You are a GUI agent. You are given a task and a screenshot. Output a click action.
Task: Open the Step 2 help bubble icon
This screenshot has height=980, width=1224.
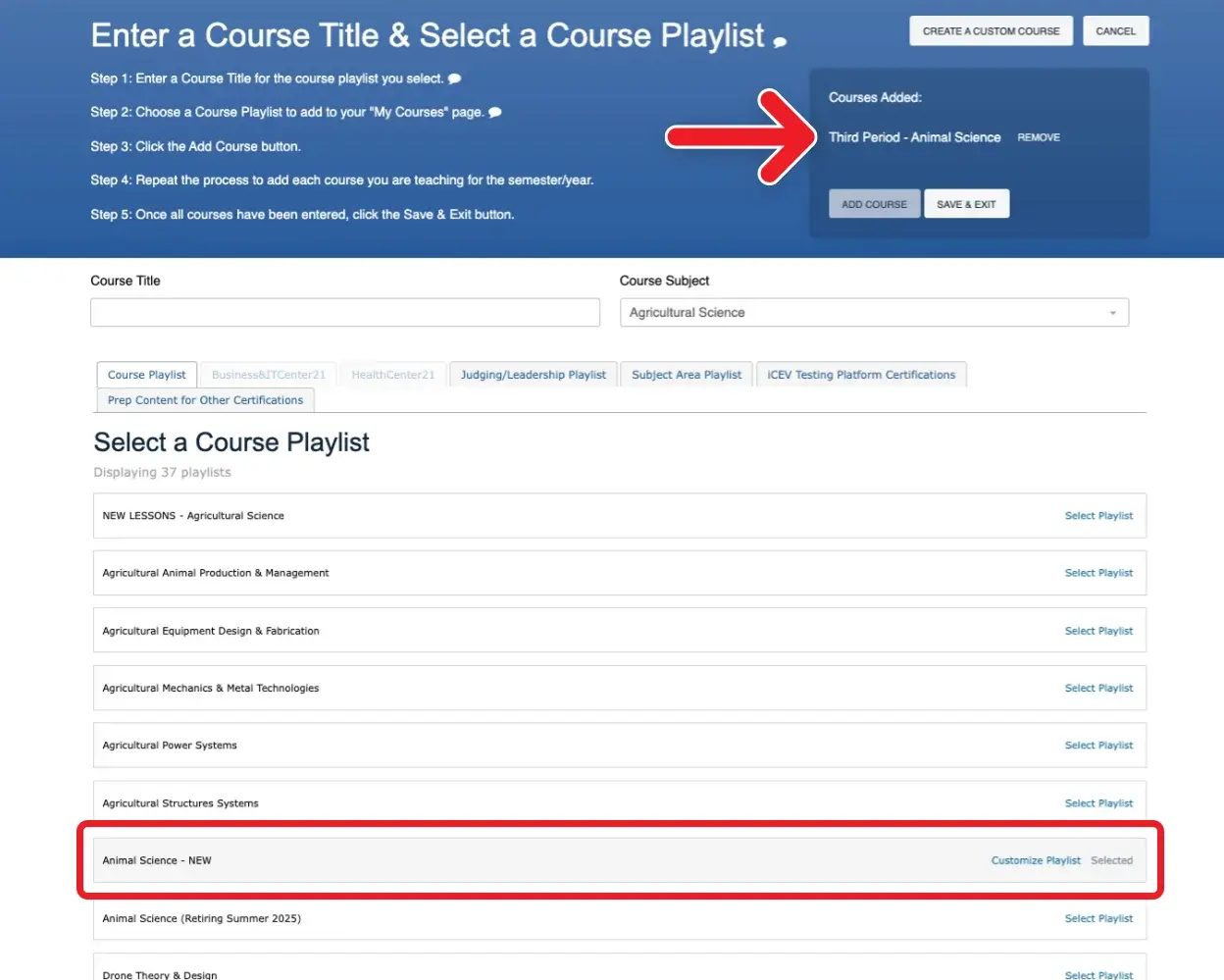coord(495,112)
